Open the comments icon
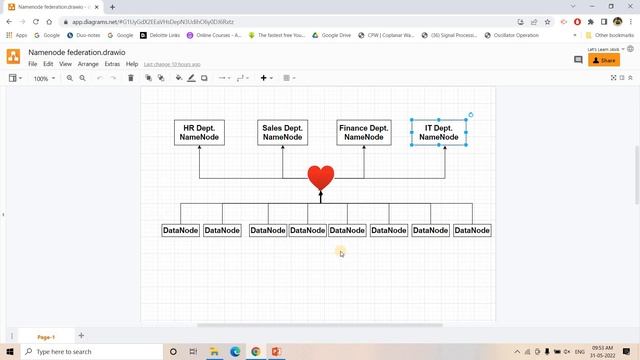 pos(578,60)
